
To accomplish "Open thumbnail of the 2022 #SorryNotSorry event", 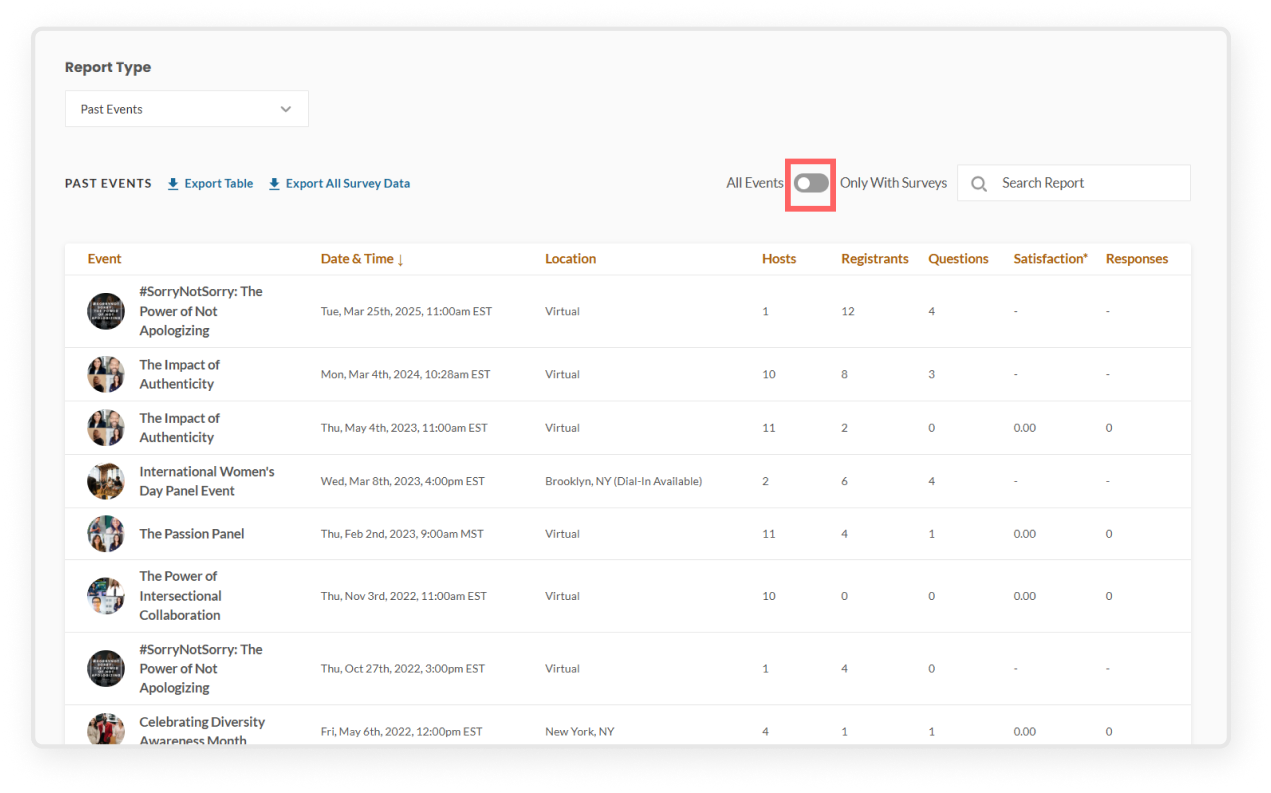I will [x=106, y=669].
